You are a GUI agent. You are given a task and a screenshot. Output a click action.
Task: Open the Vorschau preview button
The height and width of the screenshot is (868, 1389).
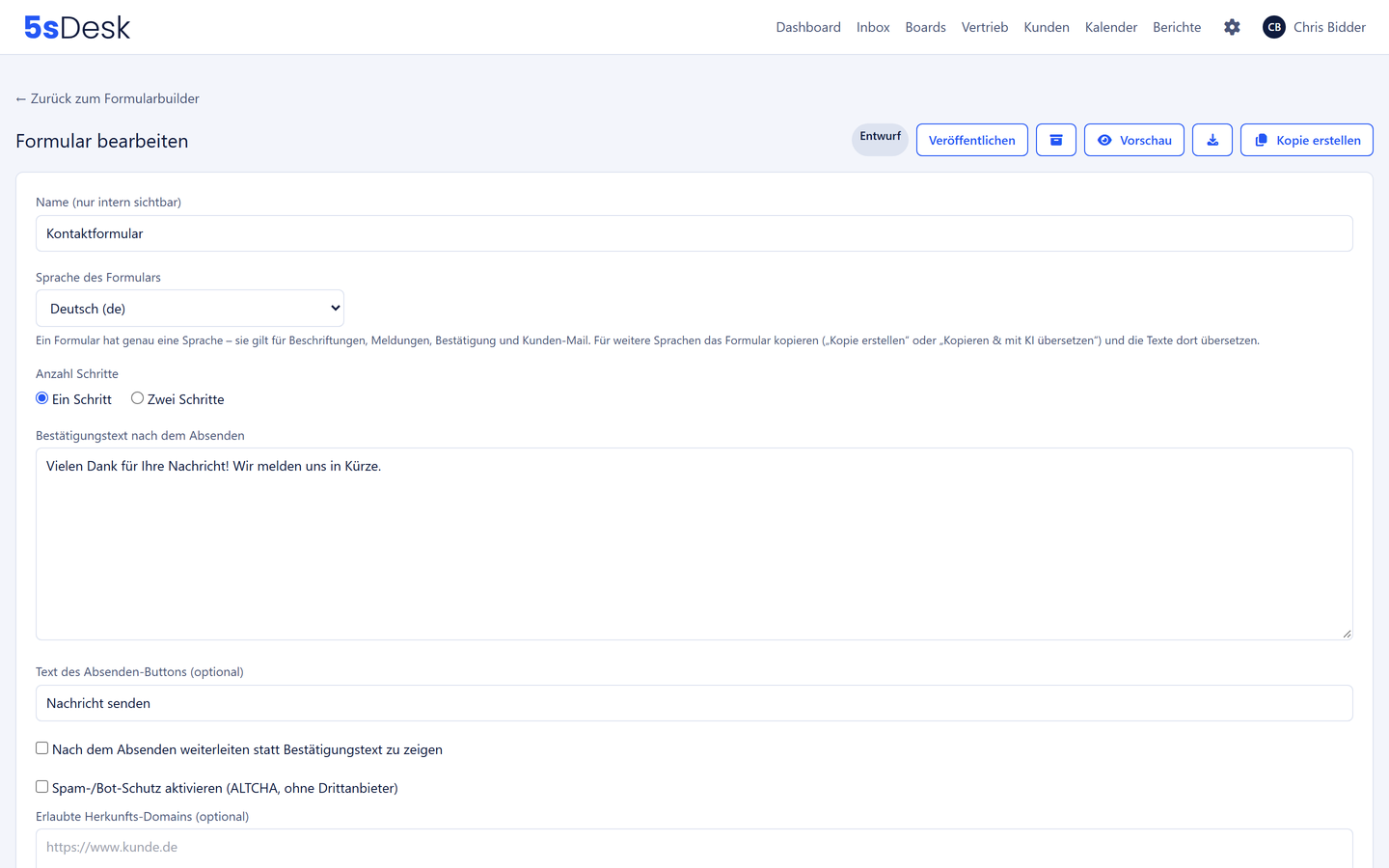point(1134,140)
